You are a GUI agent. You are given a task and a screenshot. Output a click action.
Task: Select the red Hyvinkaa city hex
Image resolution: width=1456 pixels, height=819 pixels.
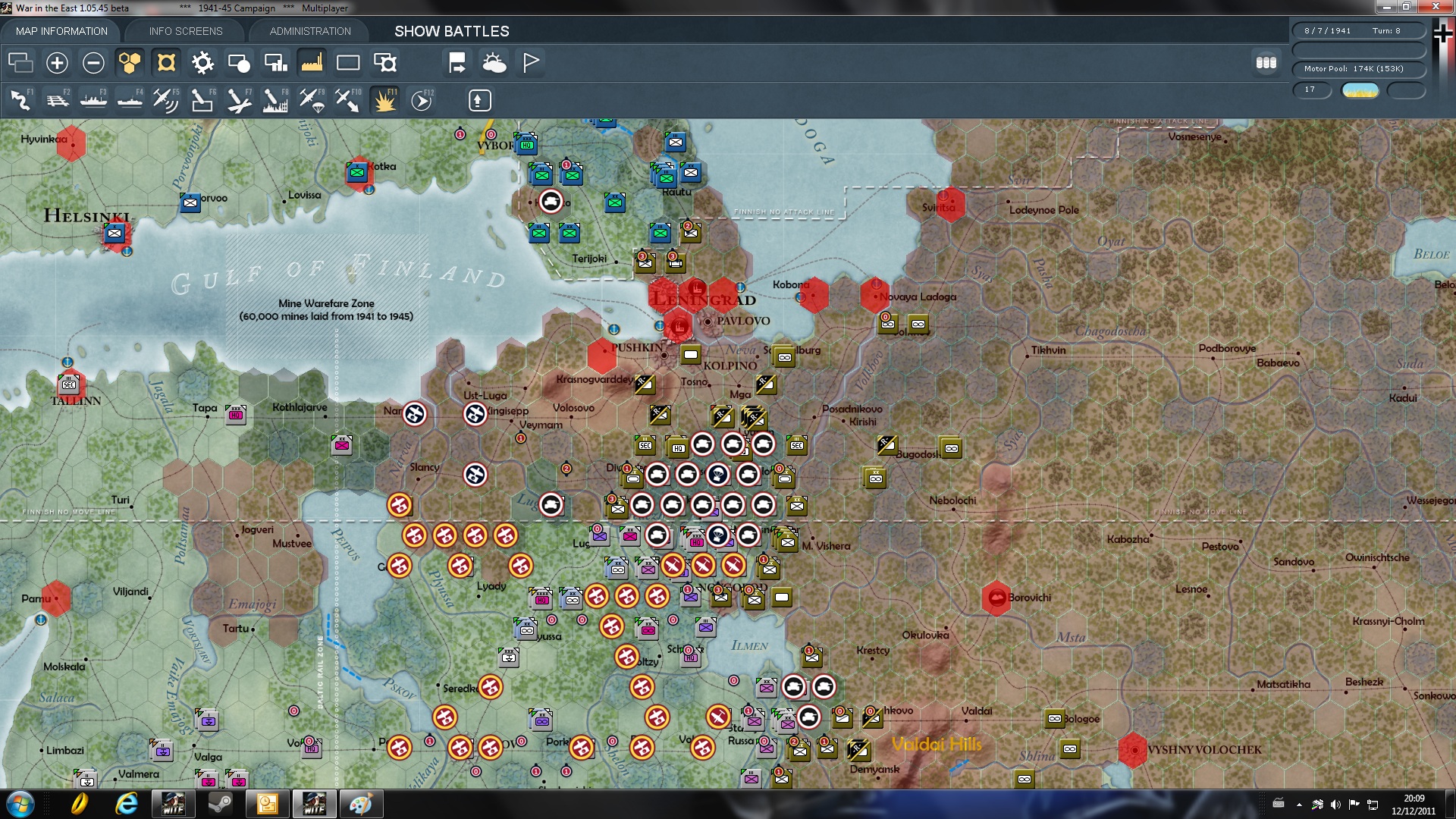pyautogui.click(x=71, y=142)
